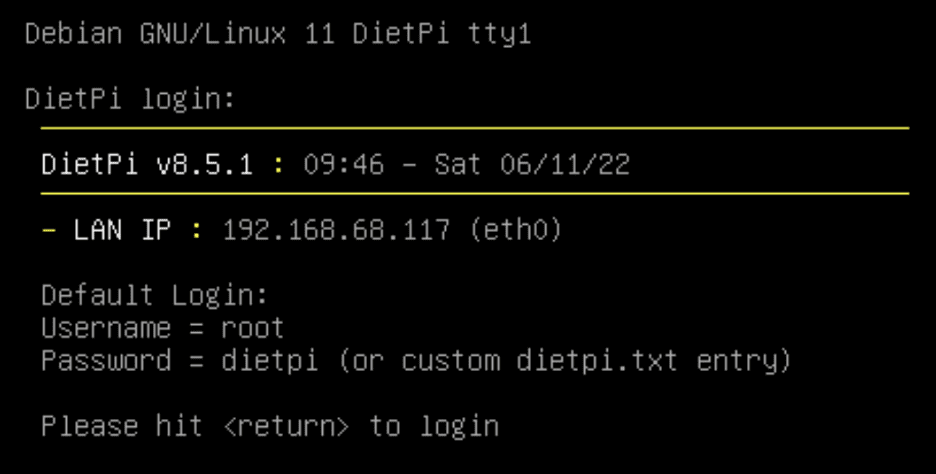Screen dimensions: 936x474
Task: Click the "LAN IP" label
Action: click(123, 230)
